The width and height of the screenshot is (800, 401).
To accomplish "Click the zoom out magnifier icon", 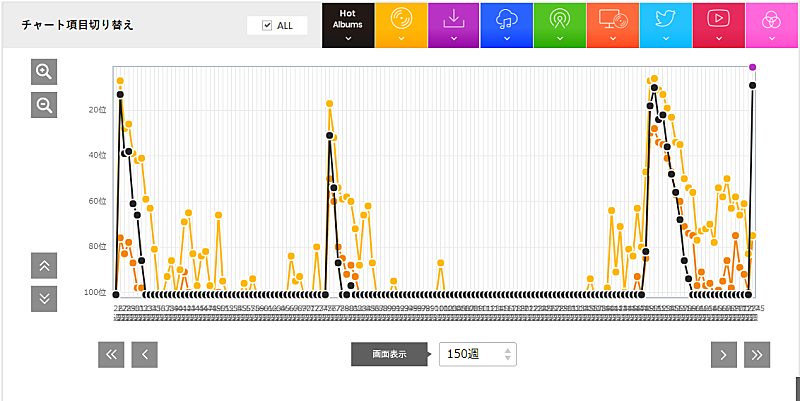I will click(44, 105).
